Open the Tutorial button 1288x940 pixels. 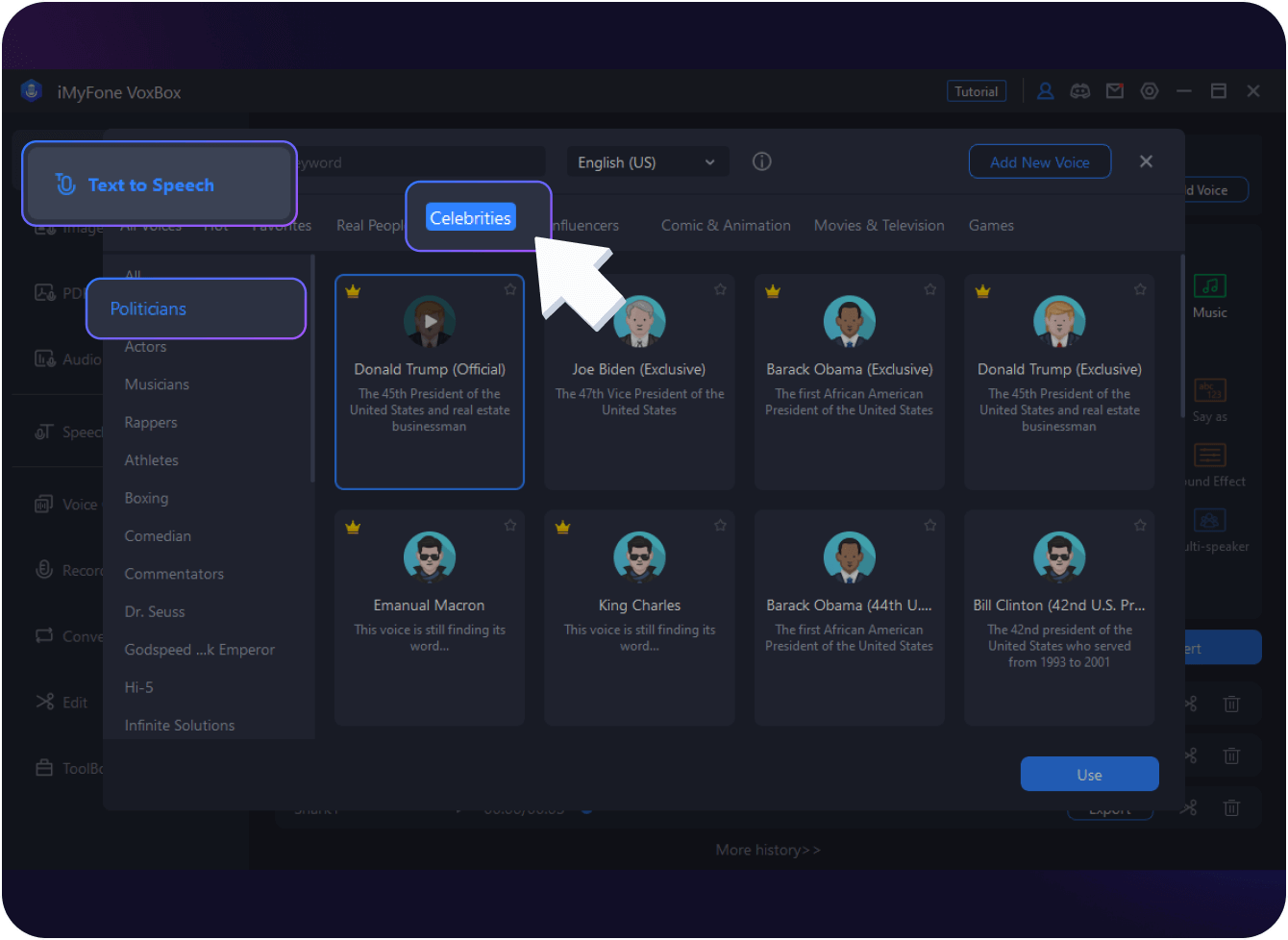click(977, 91)
